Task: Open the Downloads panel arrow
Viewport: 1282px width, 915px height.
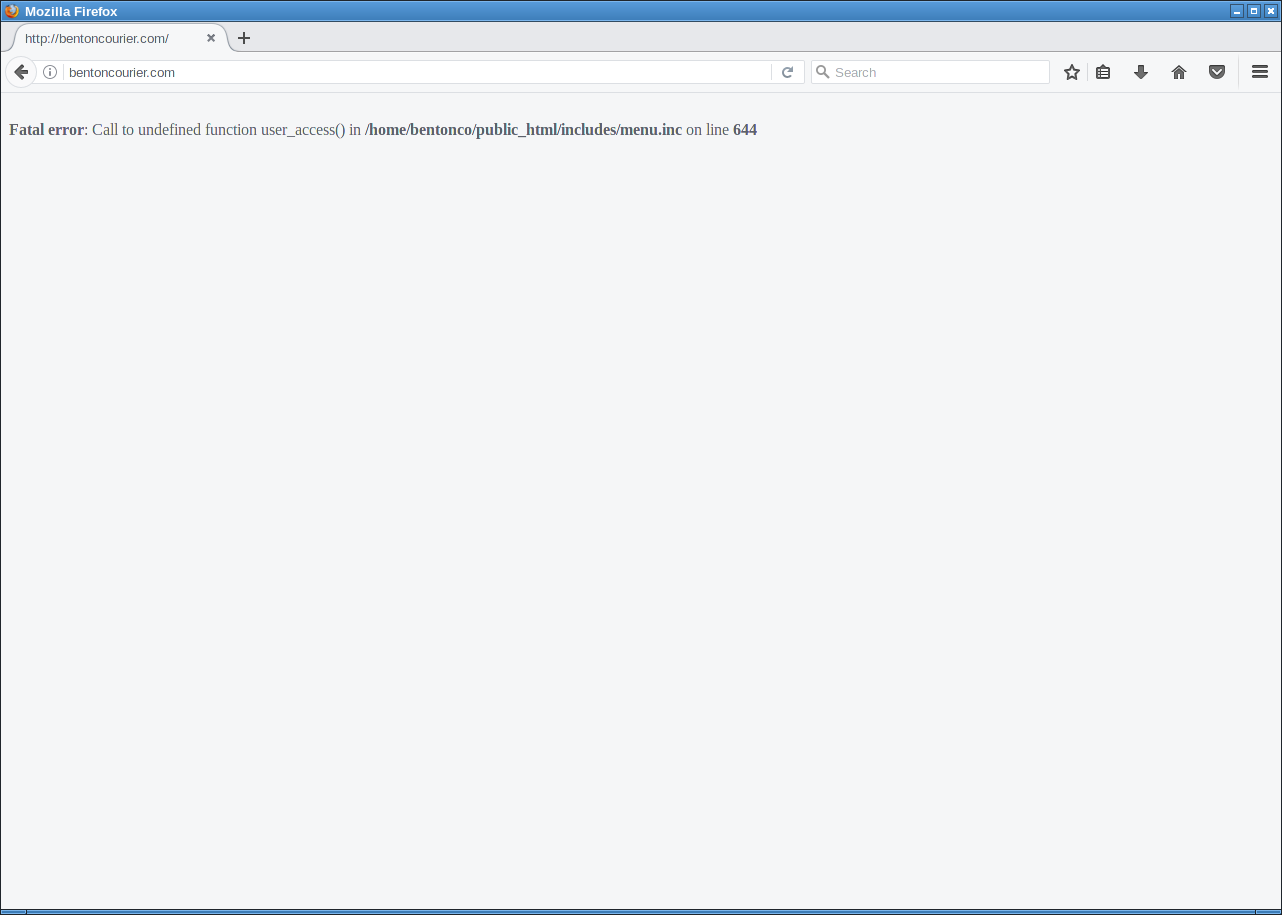Action: [1140, 72]
